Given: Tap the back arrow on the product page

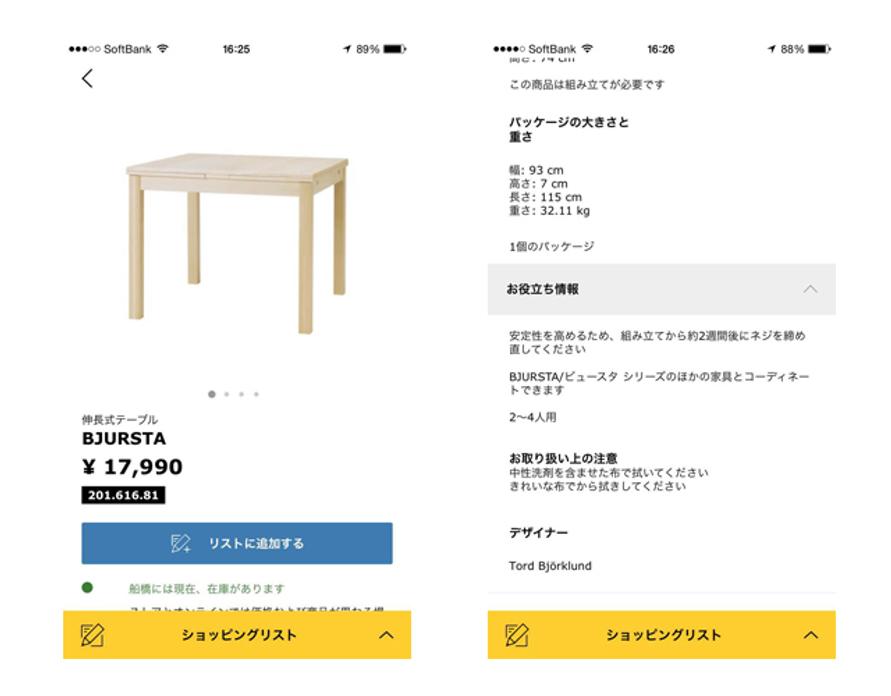Looking at the screenshot, I should [x=88, y=79].
